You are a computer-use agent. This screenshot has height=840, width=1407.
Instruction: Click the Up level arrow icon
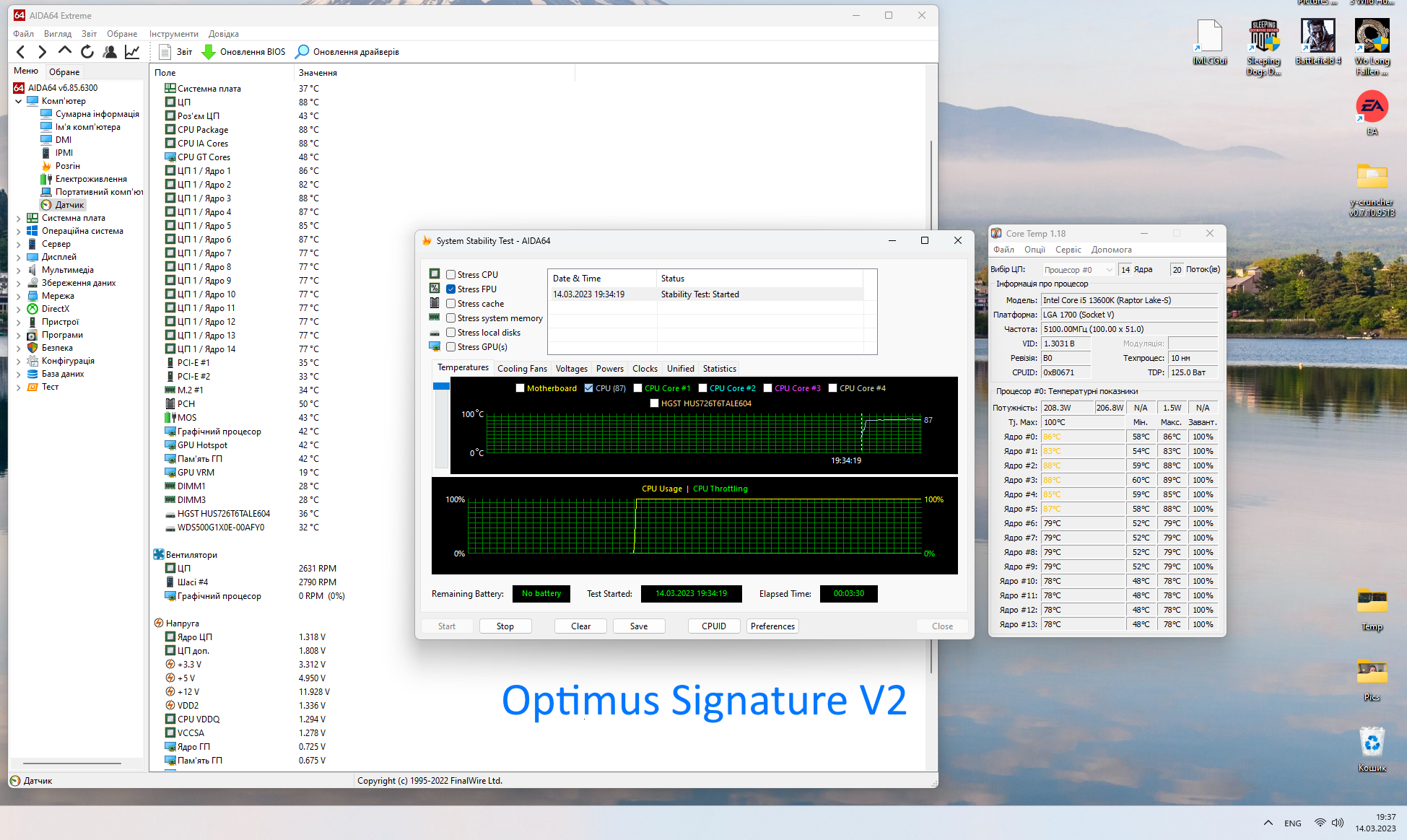(65, 51)
